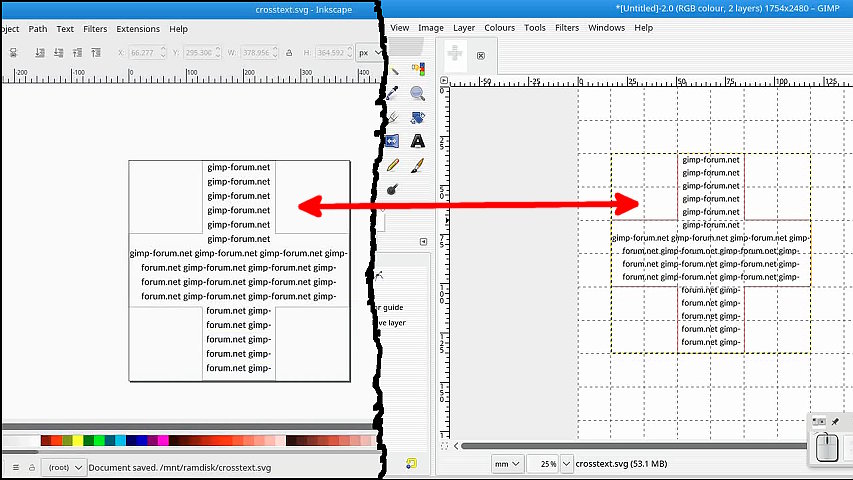Click the 25% zoom field in GIMP
This screenshot has width=853, height=480.
543,464
